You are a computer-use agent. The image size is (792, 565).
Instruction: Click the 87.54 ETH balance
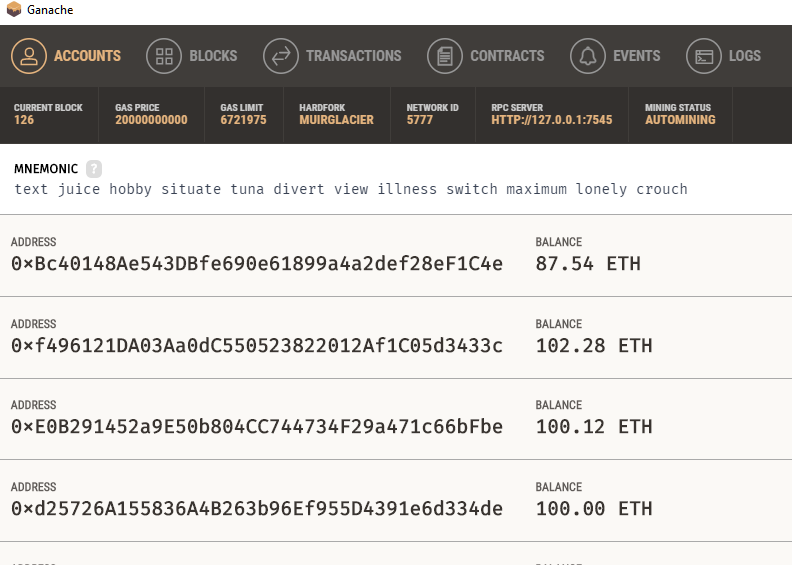(588, 264)
